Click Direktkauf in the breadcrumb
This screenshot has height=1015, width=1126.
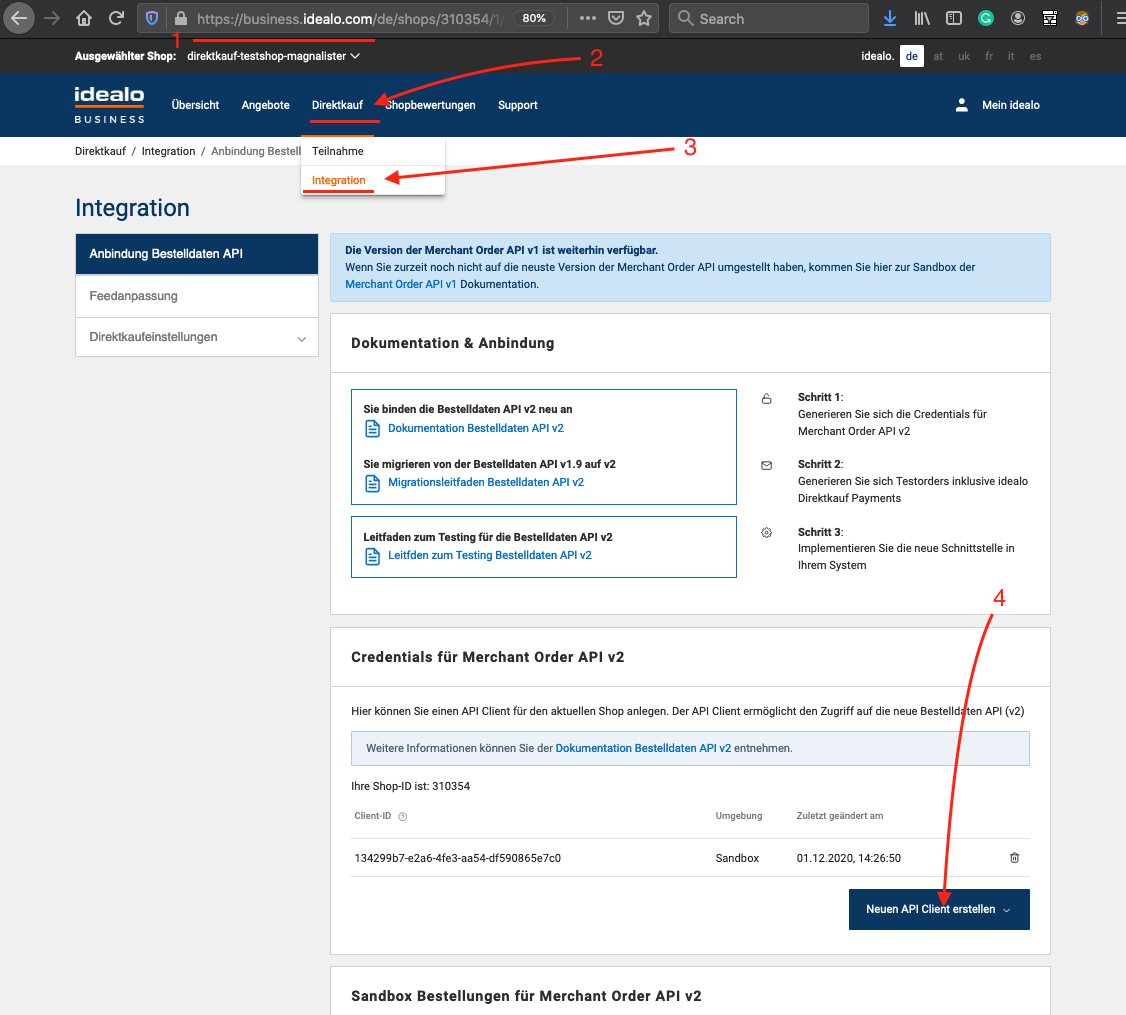click(x=100, y=151)
